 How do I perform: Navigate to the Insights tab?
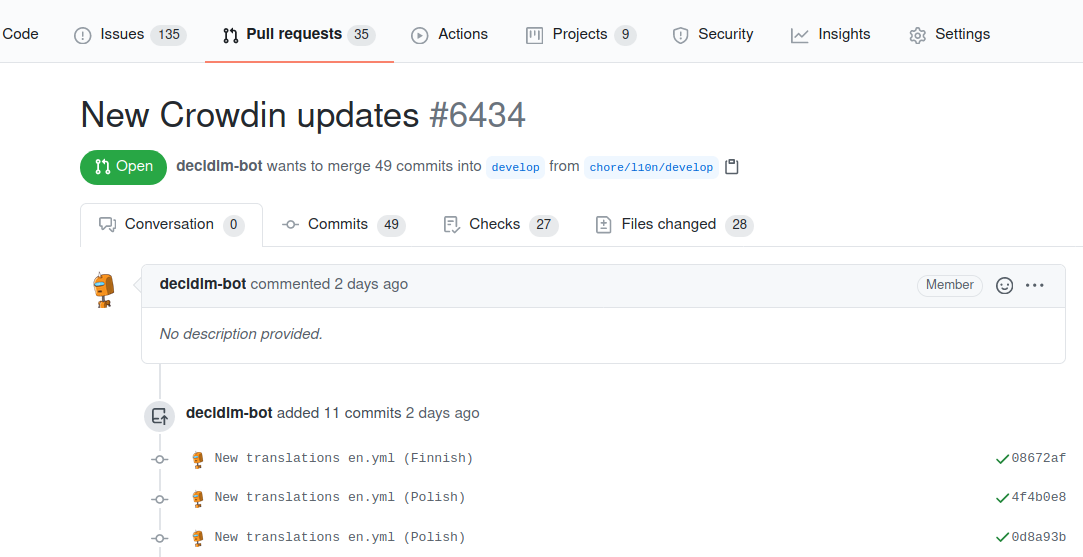(831, 35)
